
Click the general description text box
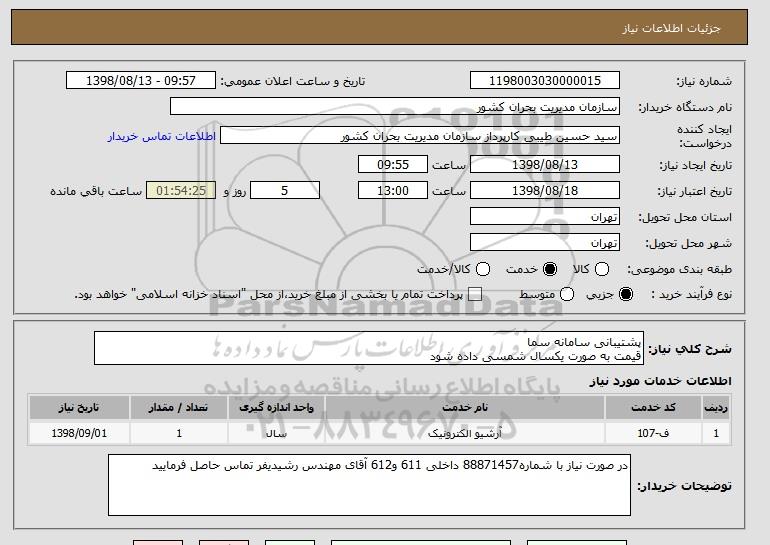click(x=369, y=348)
